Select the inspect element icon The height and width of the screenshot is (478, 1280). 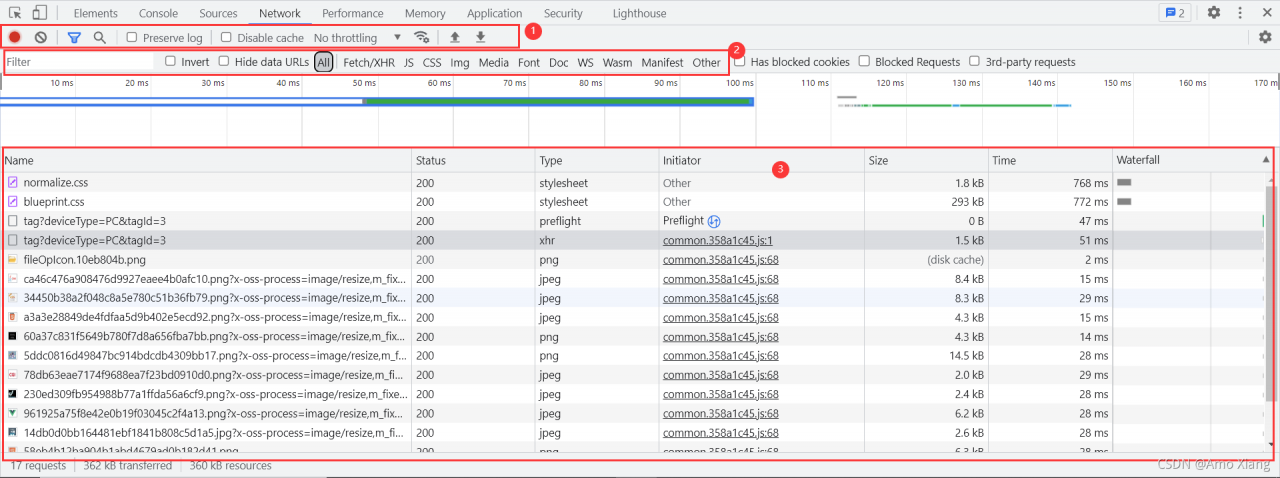click(x=15, y=13)
